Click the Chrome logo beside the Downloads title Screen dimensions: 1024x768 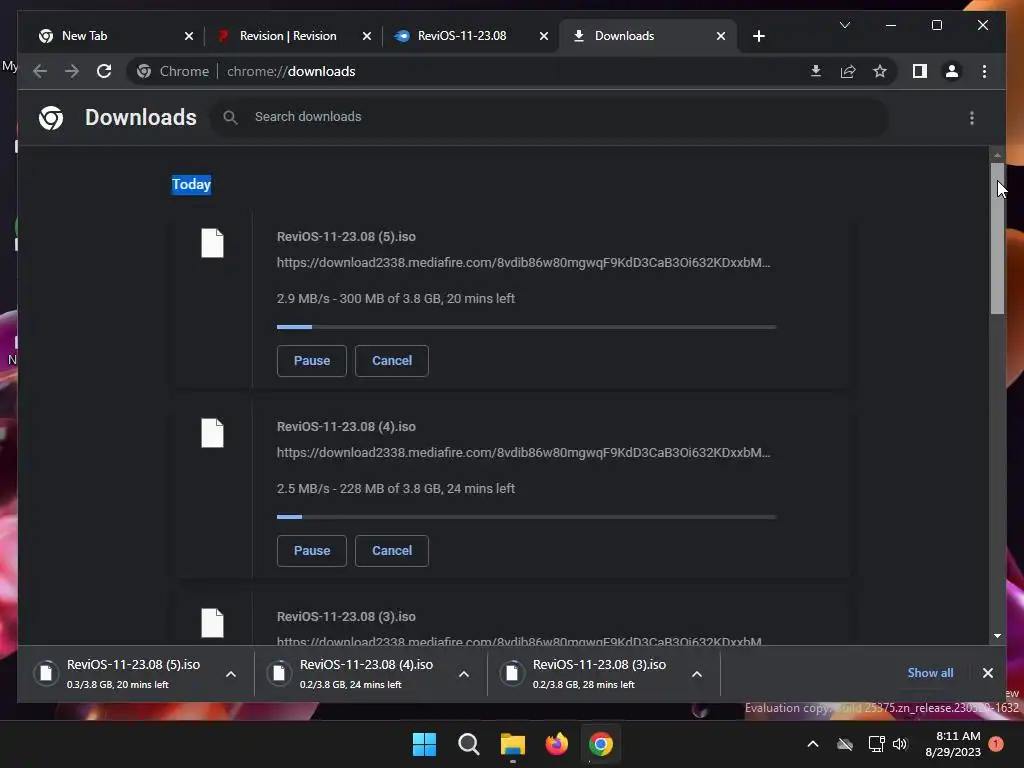click(51, 118)
